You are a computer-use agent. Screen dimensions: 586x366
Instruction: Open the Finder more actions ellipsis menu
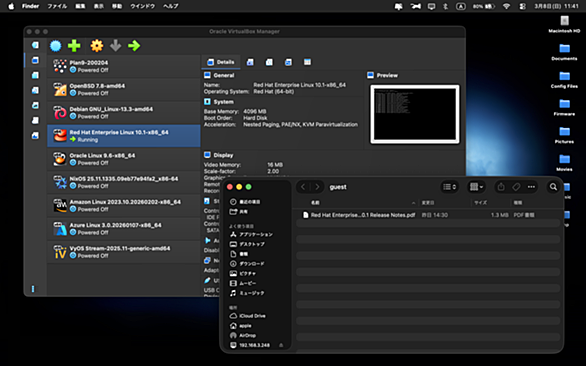[x=531, y=187]
